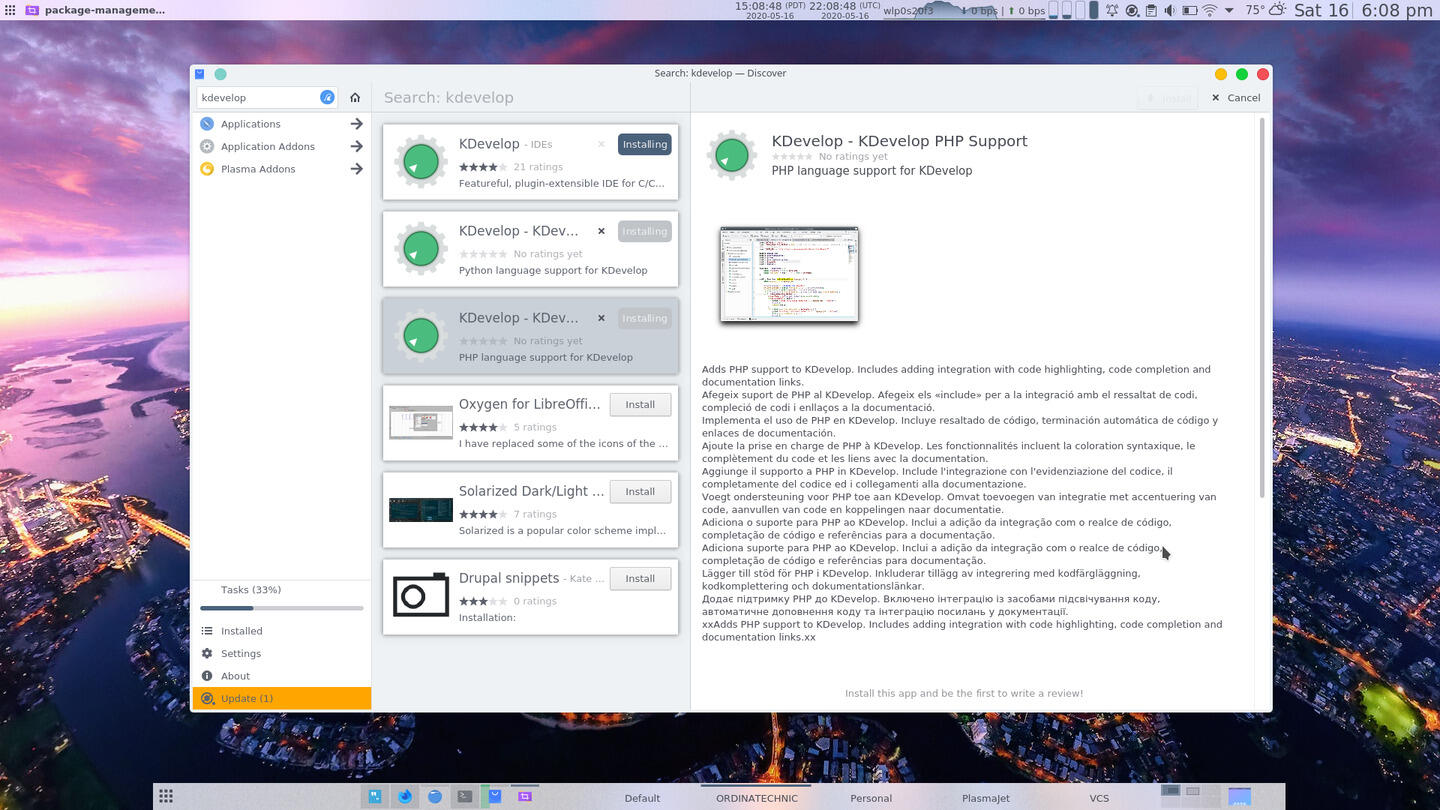This screenshot has height=810, width=1440.
Task: Click the KDevelop IDE gear logo
Action: 420,162
